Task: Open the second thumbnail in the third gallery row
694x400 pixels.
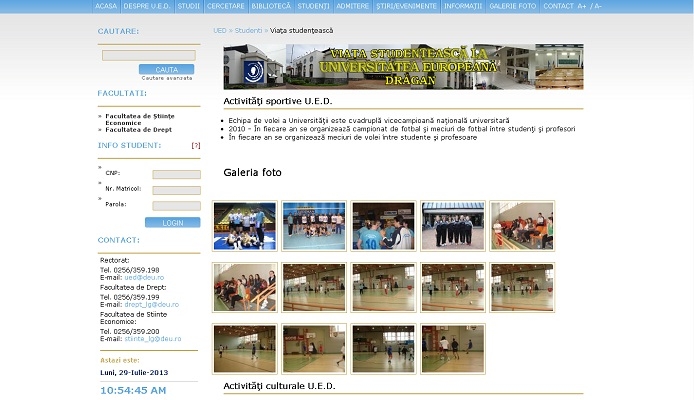Action: [314, 349]
